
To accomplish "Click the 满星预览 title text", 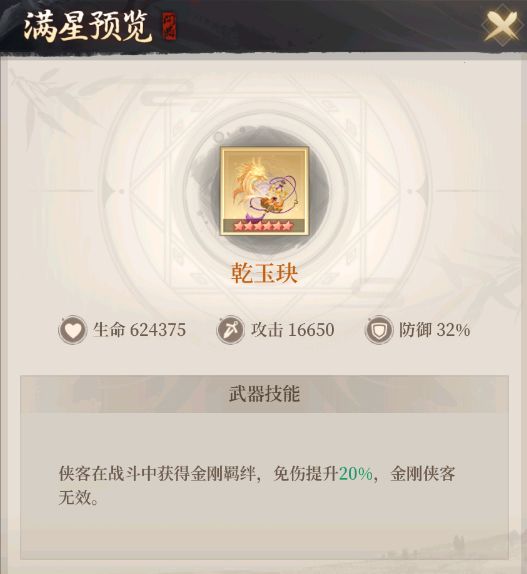I will [88, 26].
